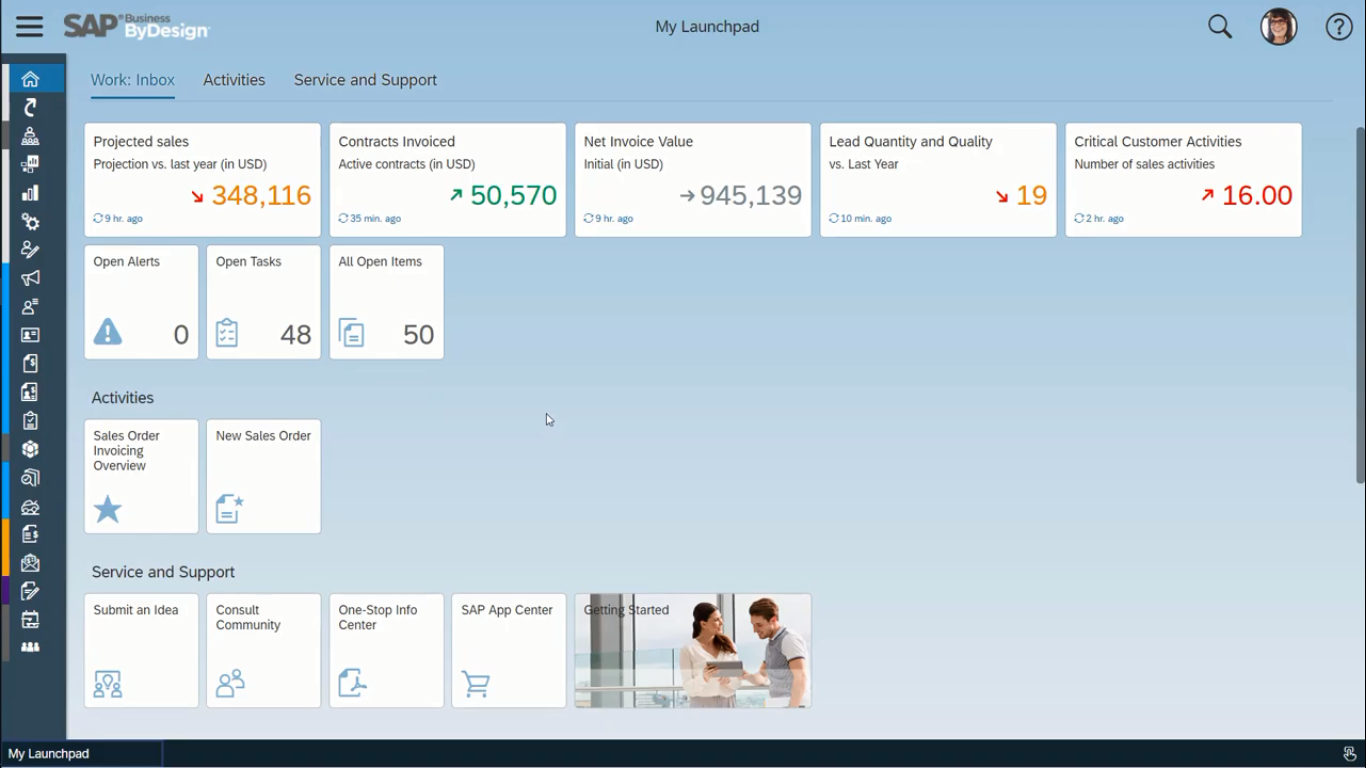The width and height of the screenshot is (1366, 768).
Task: Open the document with dollar sidebar icon
Action: pyautogui.click(x=30, y=534)
